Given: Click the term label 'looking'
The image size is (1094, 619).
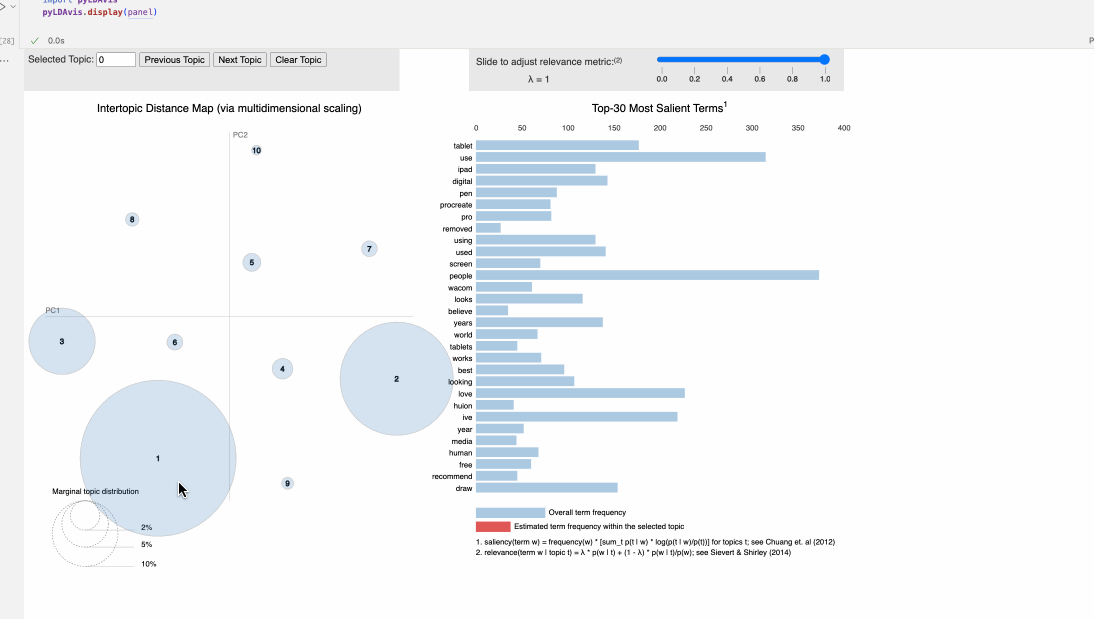Looking at the screenshot, I should click(460, 382).
